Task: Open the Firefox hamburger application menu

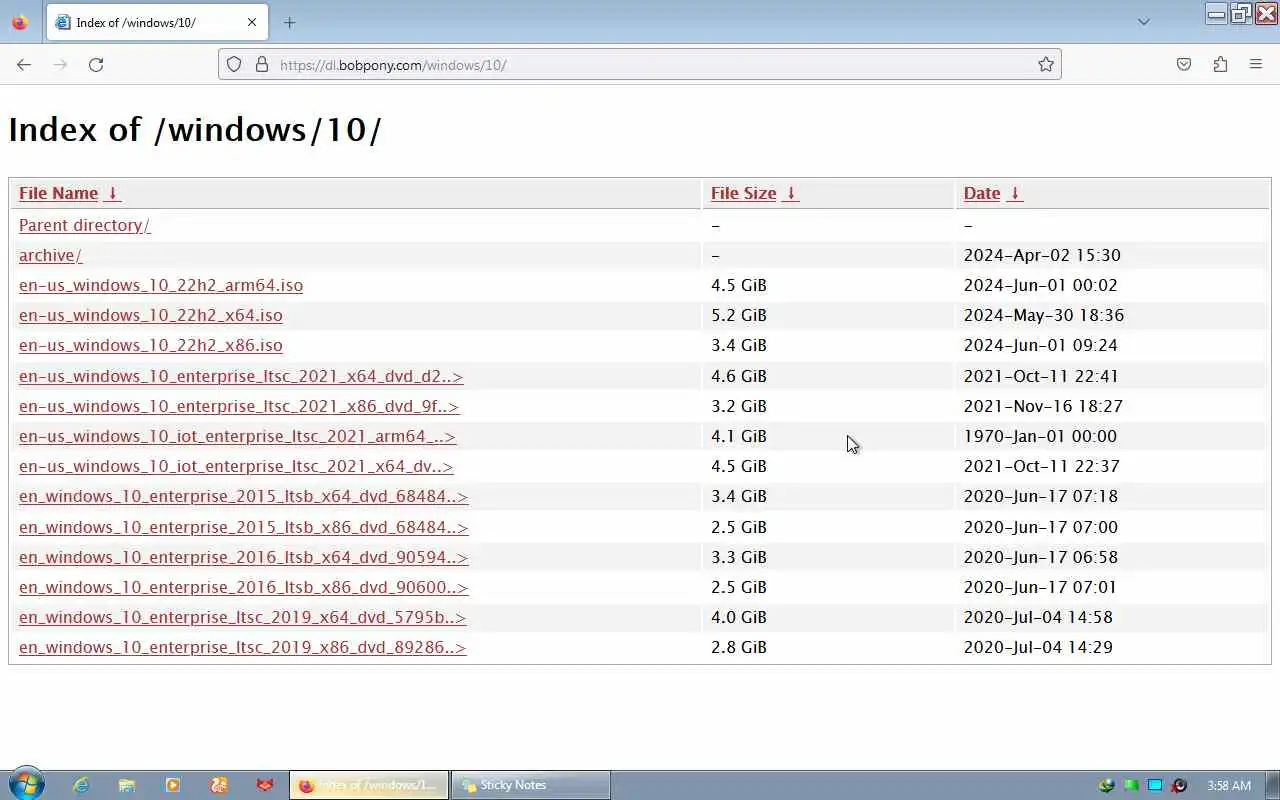Action: [1256, 64]
